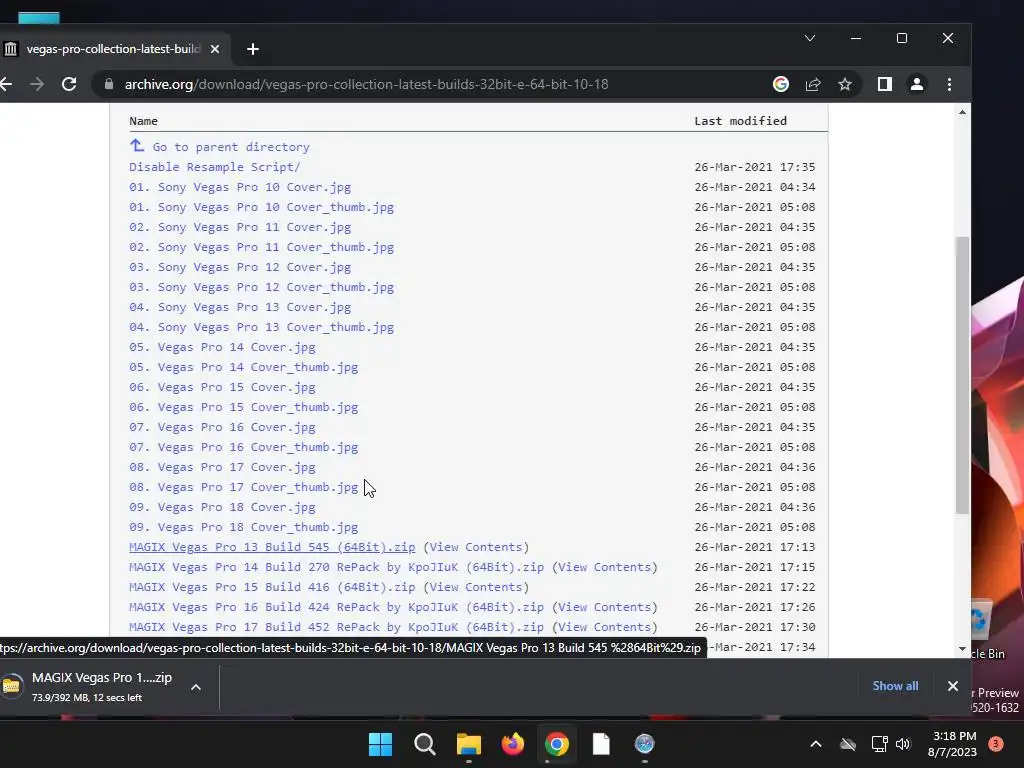This screenshot has width=1024, height=768.
Task: Open 08. Vegas Pro 17 Cover_thumb.jpg
Action: click(x=244, y=487)
